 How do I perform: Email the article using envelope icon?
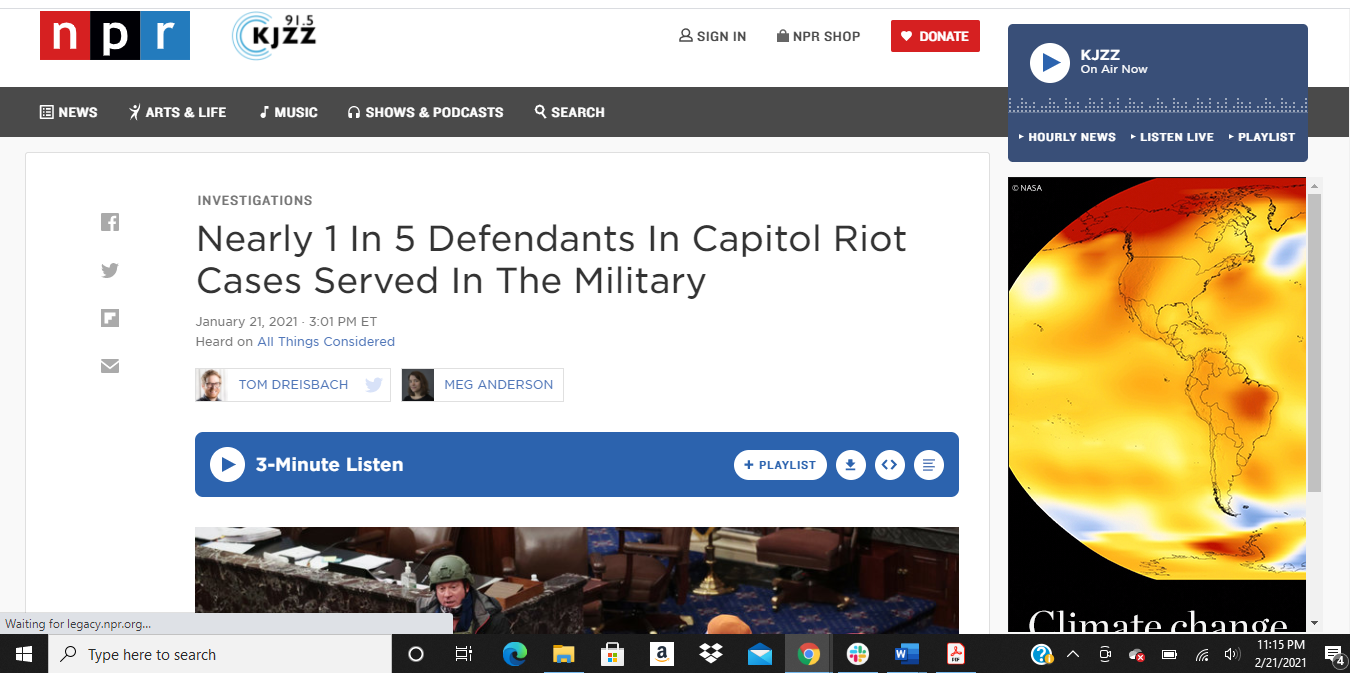[x=110, y=366]
